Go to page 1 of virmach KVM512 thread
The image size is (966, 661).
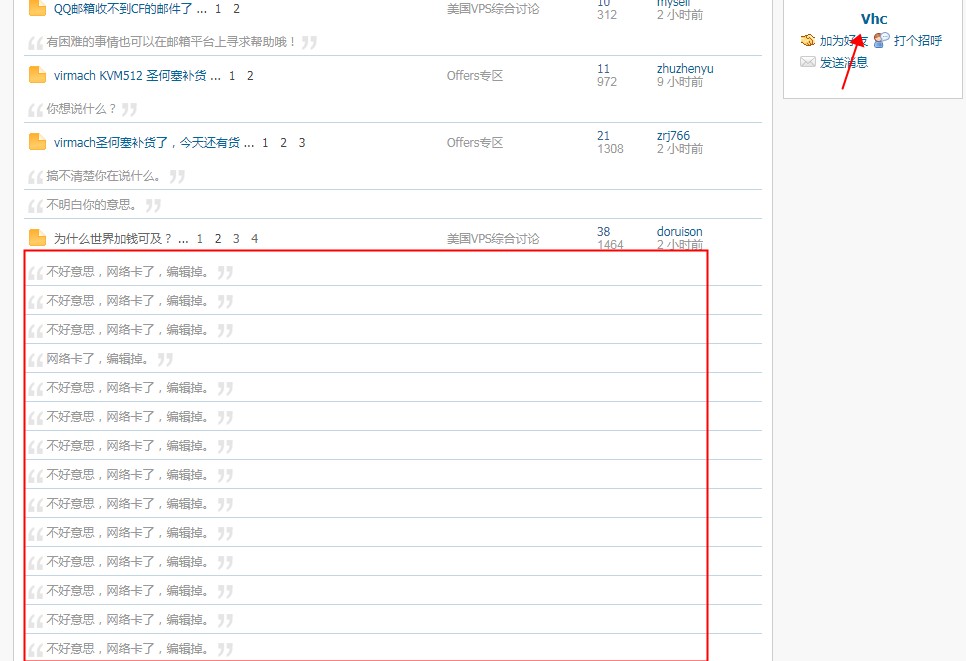[x=232, y=76]
